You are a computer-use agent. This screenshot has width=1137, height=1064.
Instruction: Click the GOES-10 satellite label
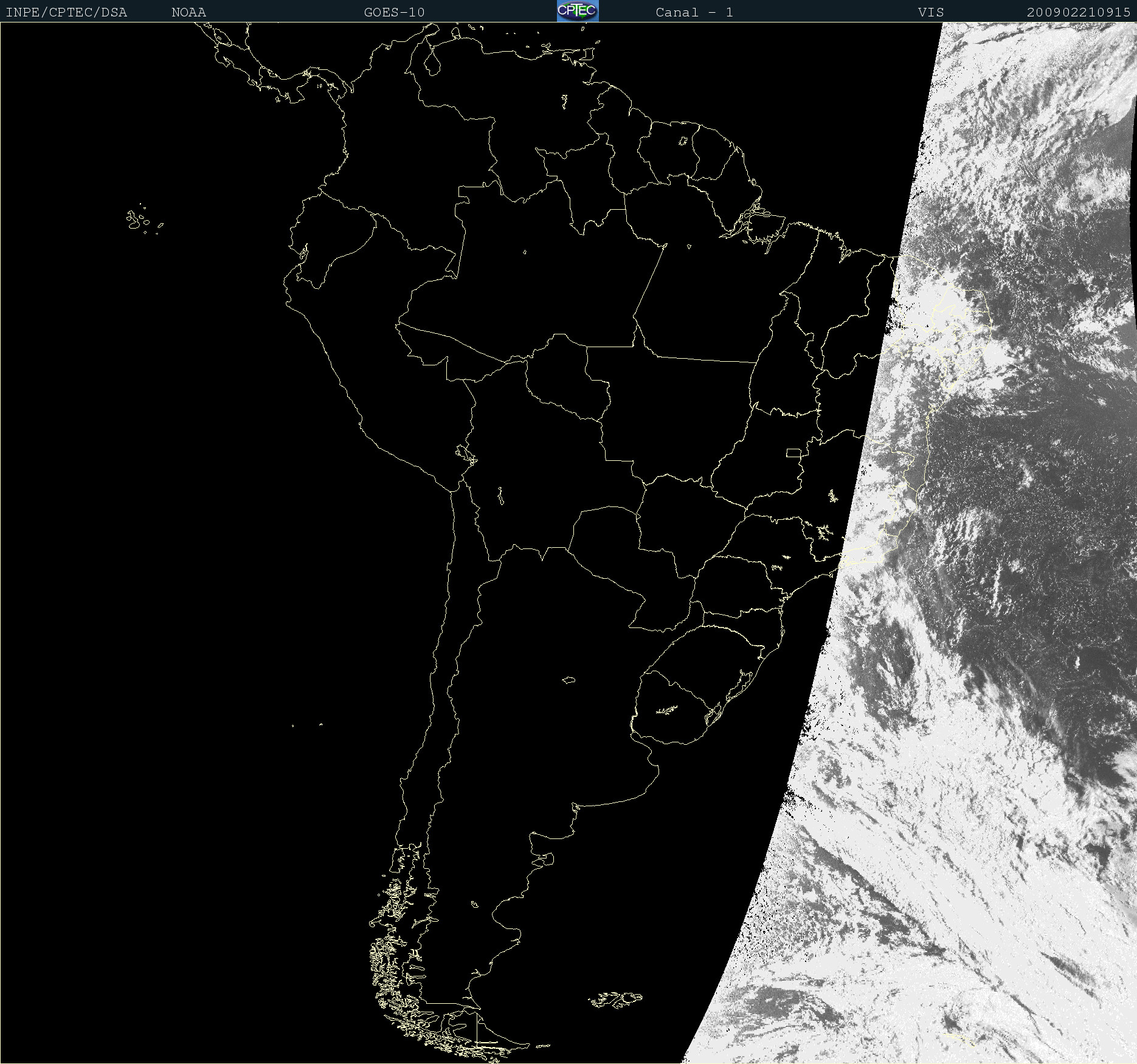tap(394, 12)
